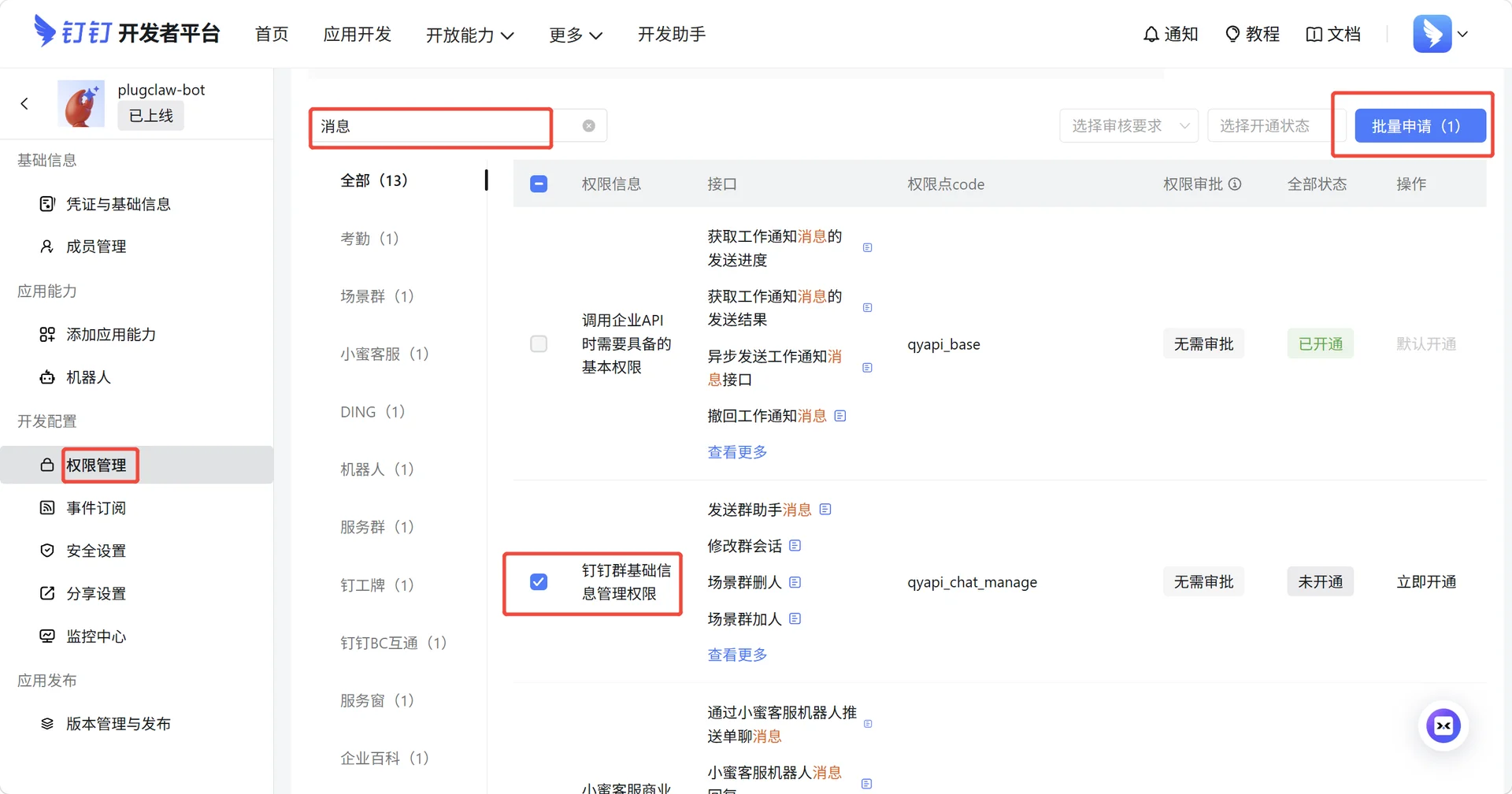Select the 全部 (13) category tab

[374, 180]
